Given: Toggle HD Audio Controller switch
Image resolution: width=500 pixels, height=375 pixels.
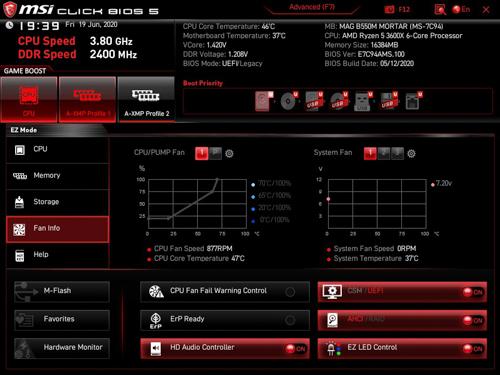Looking at the screenshot, I should pos(295,349).
